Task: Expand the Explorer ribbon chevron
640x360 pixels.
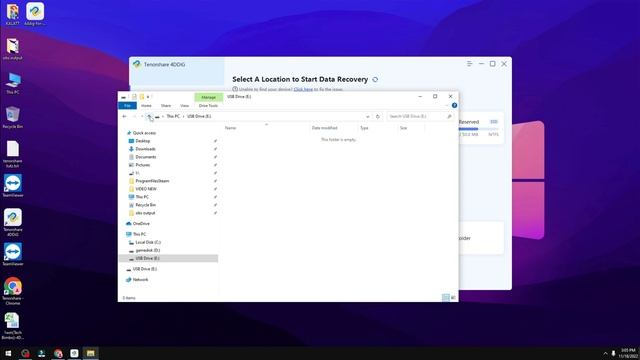Action: [447, 105]
